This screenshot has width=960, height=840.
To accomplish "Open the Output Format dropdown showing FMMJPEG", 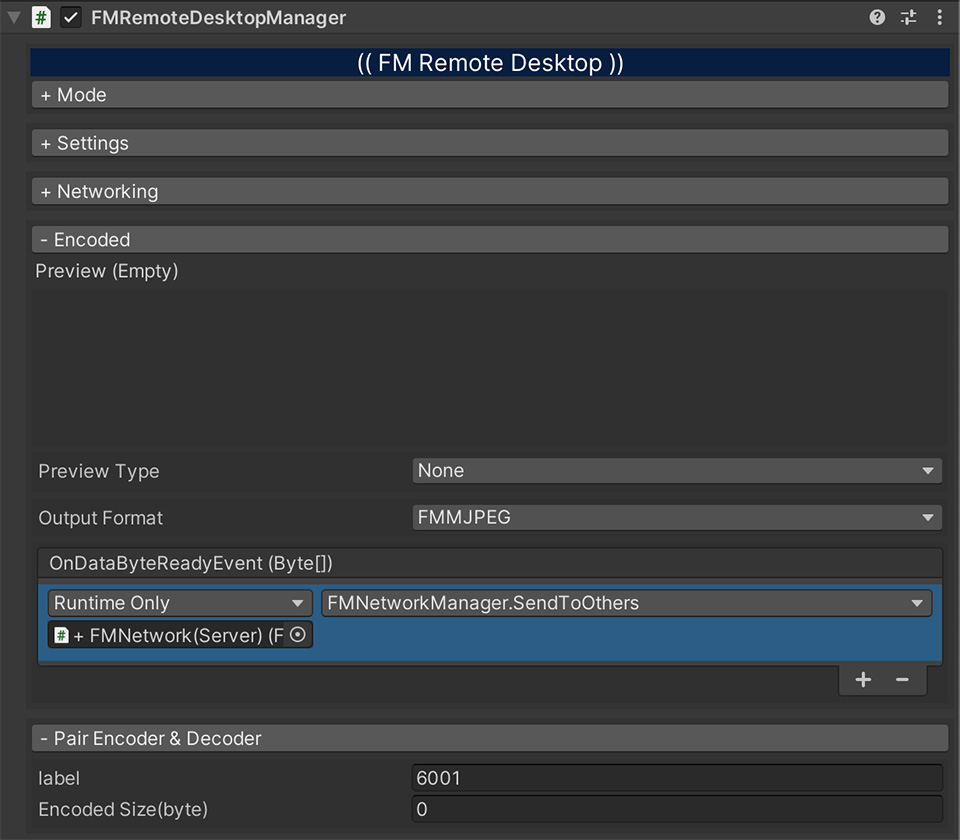I will click(x=676, y=517).
